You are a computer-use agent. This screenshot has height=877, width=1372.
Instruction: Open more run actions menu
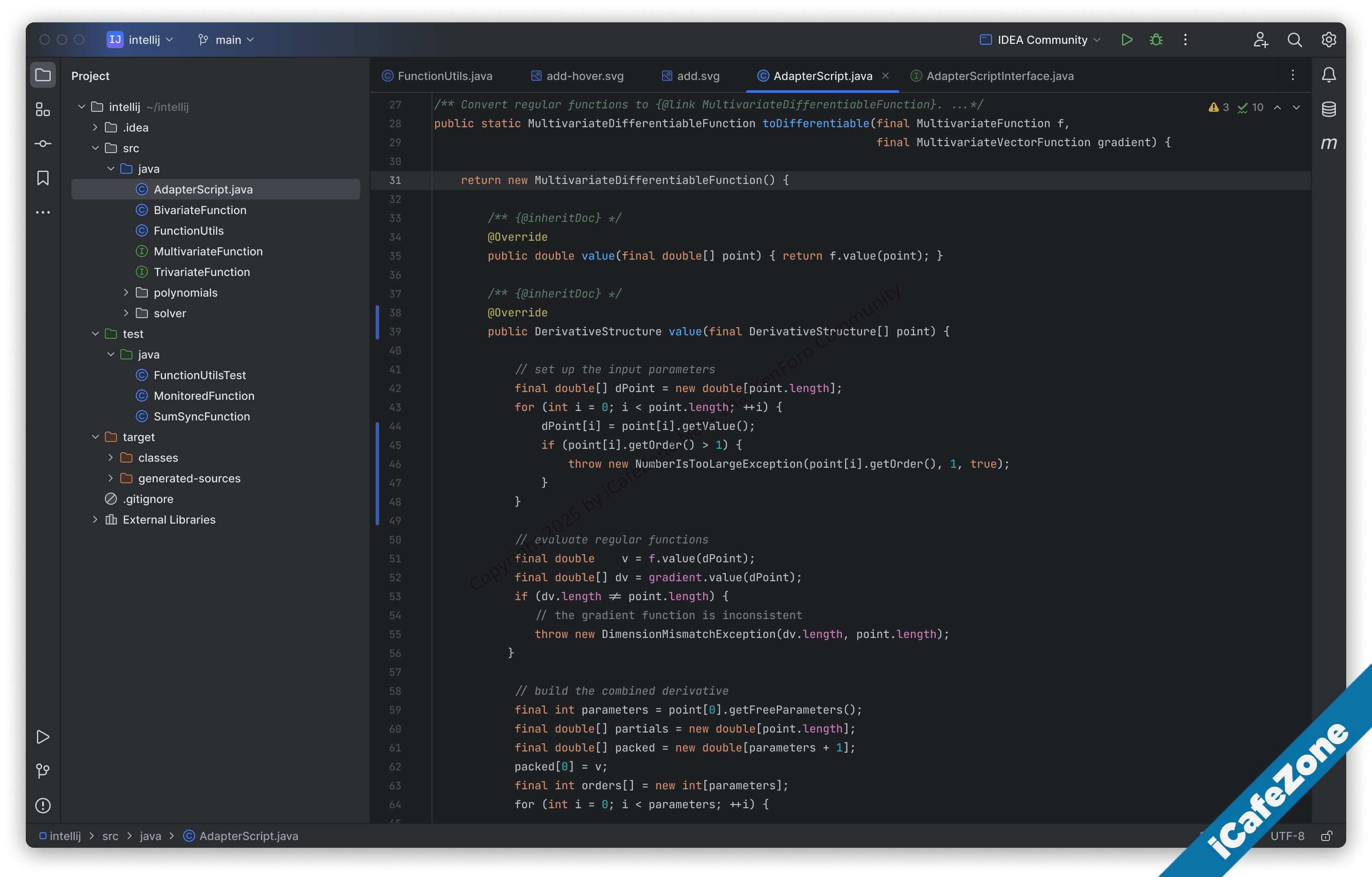coord(1185,39)
